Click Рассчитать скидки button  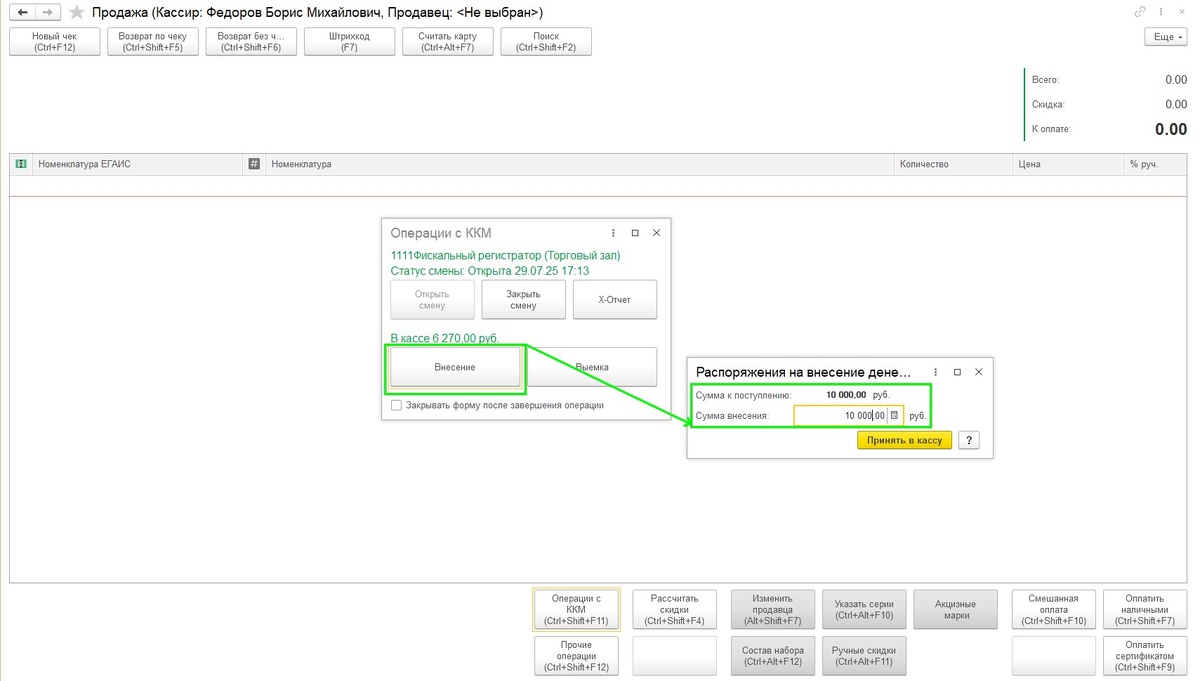tap(675, 609)
